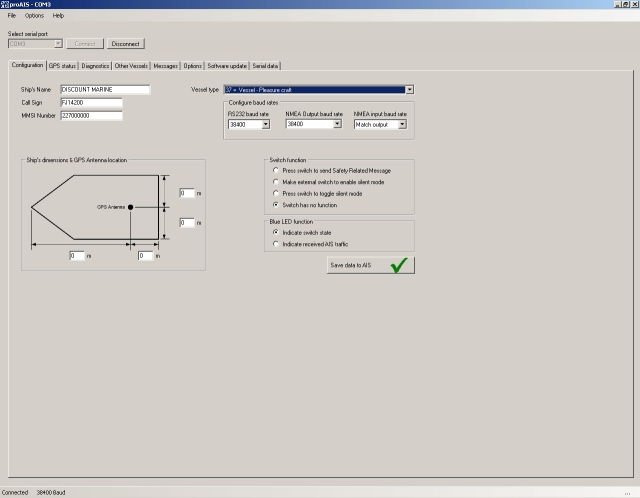Expand NMEA input baud rate dropdown
The image size is (640, 498).
pos(402,125)
